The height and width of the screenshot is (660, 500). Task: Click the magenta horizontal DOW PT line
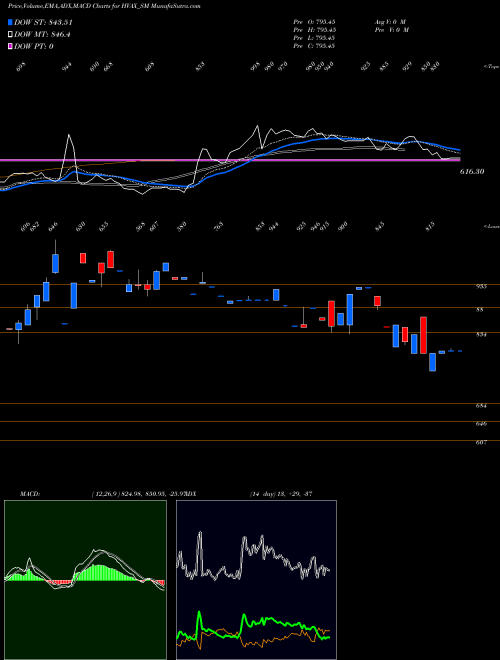click(230, 160)
